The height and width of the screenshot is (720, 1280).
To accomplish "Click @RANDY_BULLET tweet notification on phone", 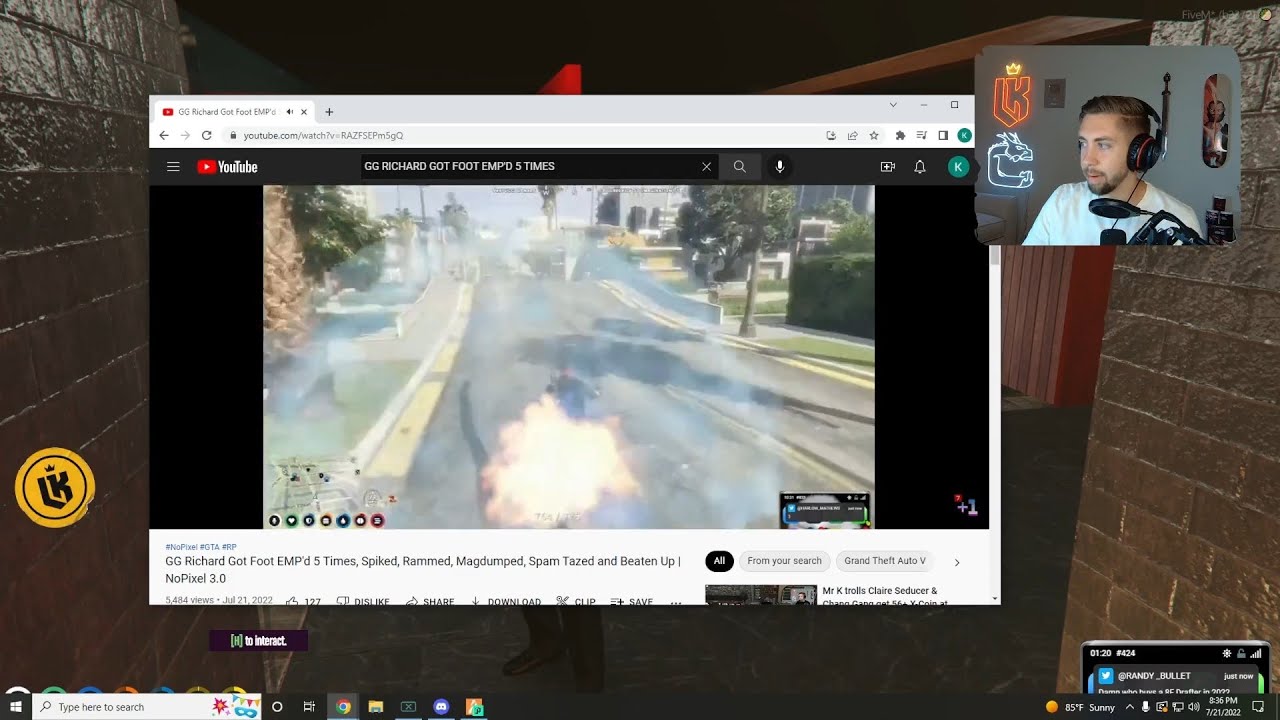I will point(1177,681).
